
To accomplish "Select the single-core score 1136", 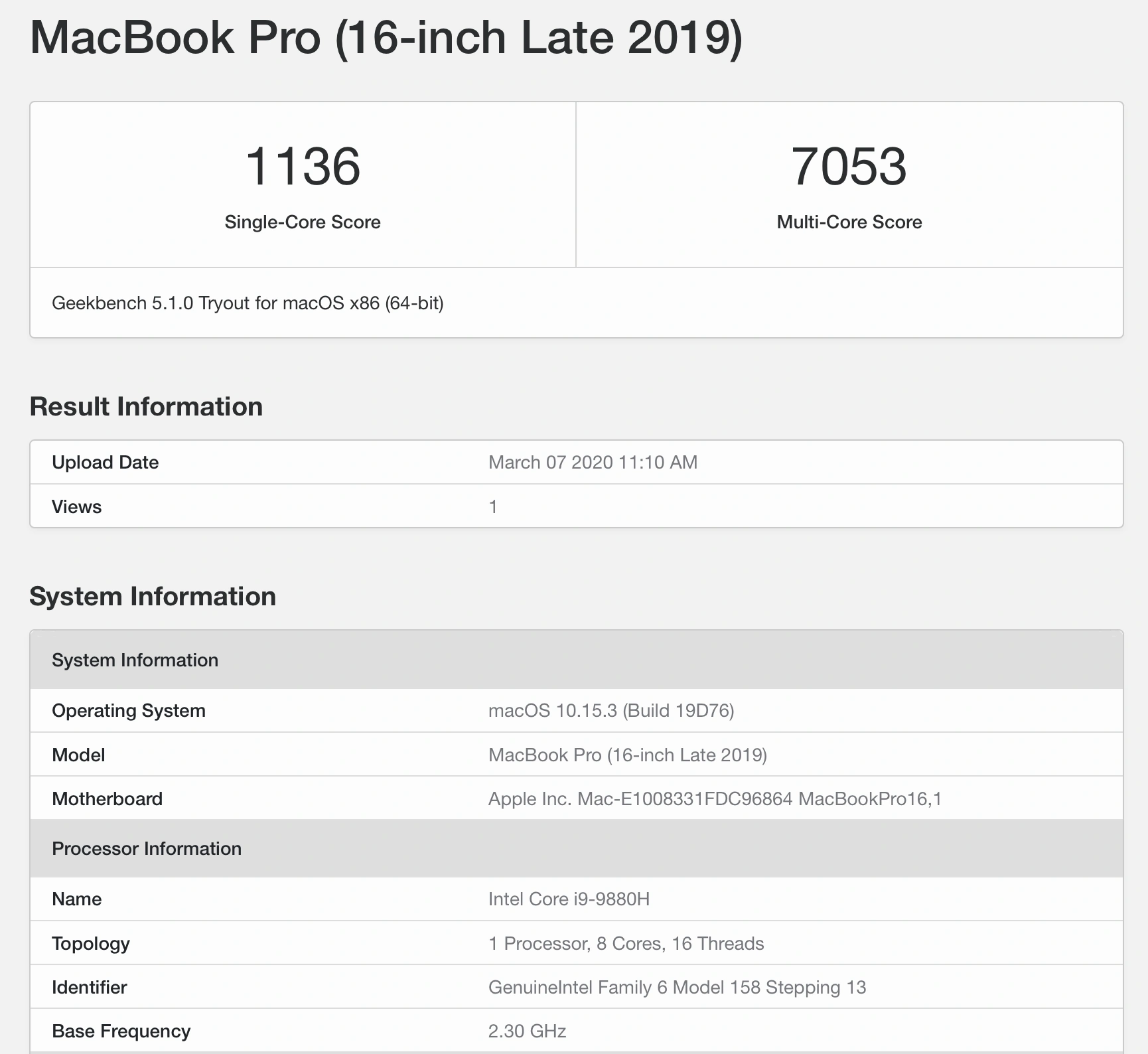I will coord(303,166).
